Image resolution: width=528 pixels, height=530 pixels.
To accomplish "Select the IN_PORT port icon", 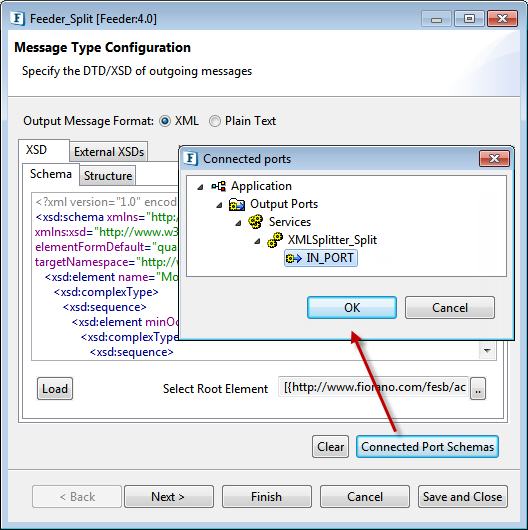I will [293, 259].
